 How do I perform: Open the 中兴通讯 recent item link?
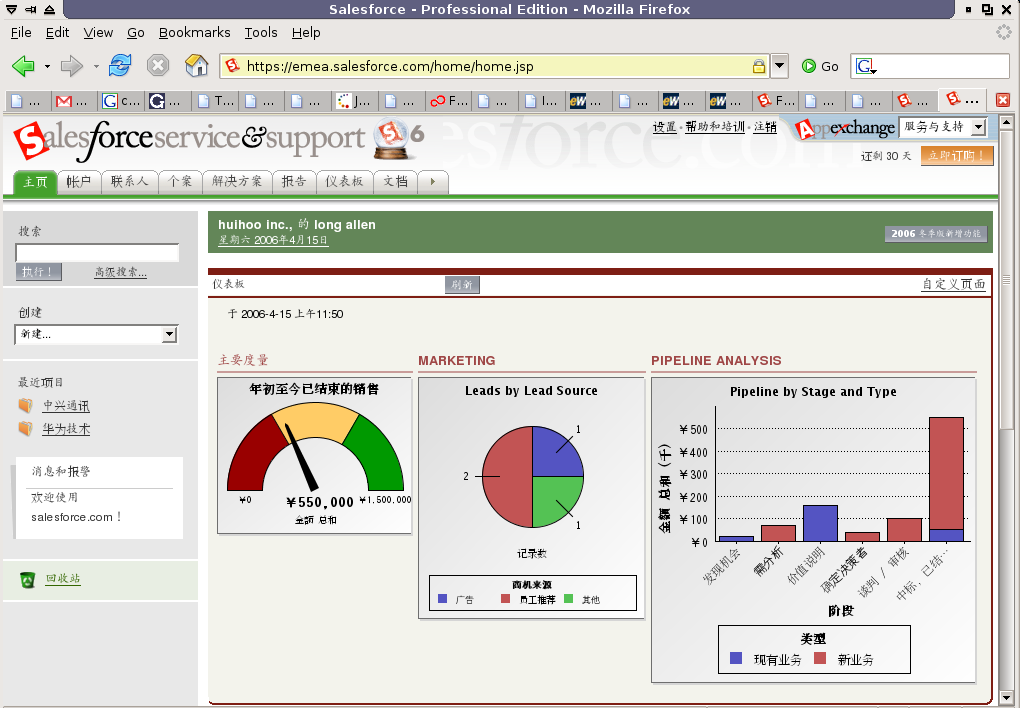pyautogui.click(x=66, y=406)
